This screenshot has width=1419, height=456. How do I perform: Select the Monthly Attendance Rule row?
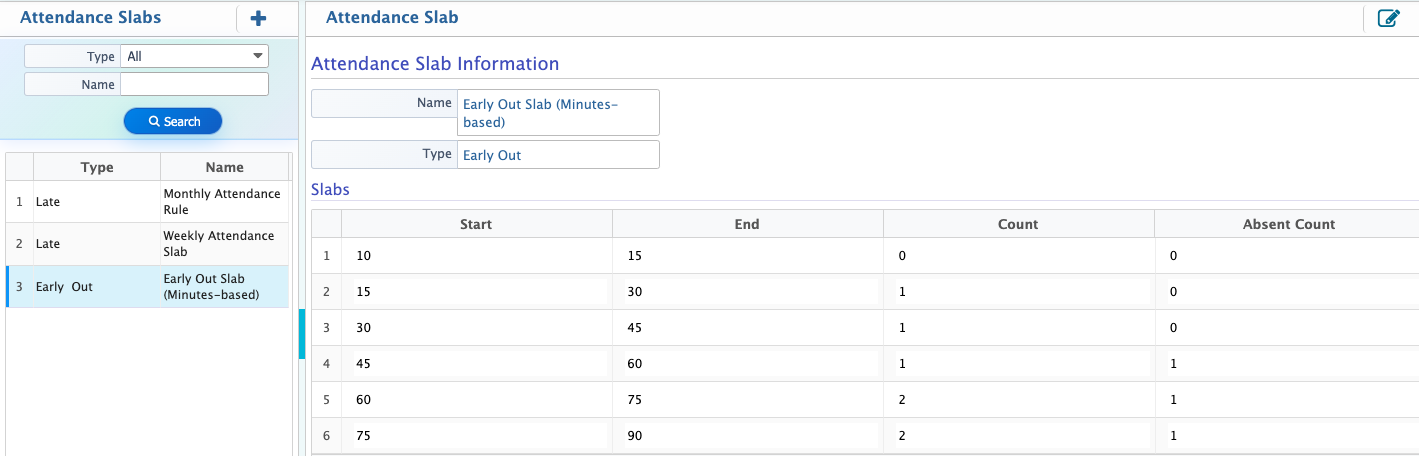[x=222, y=202]
